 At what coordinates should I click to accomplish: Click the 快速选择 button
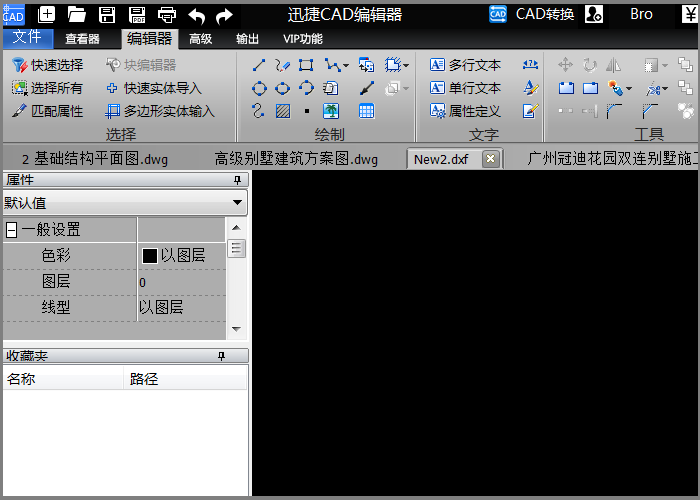coord(47,65)
